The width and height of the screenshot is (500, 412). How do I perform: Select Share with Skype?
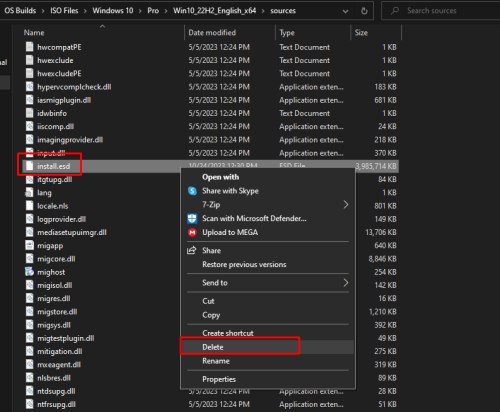click(x=268, y=191)
